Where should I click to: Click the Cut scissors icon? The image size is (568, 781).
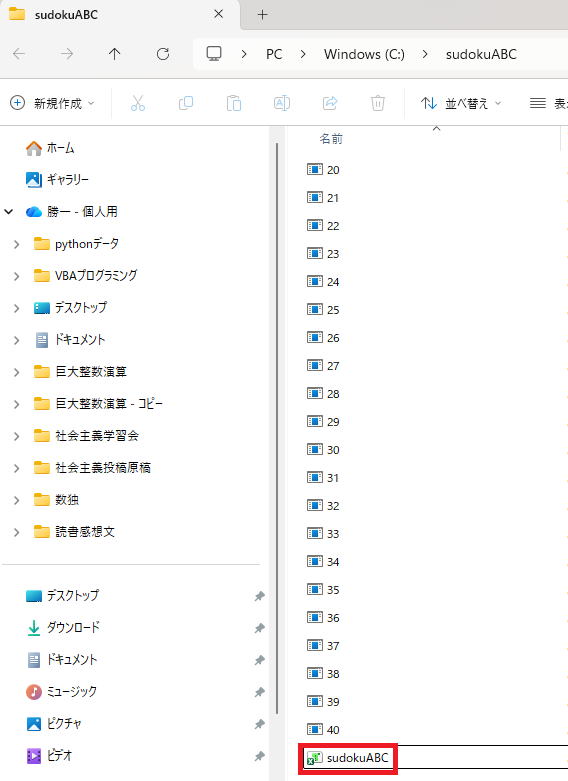point(138,103)
